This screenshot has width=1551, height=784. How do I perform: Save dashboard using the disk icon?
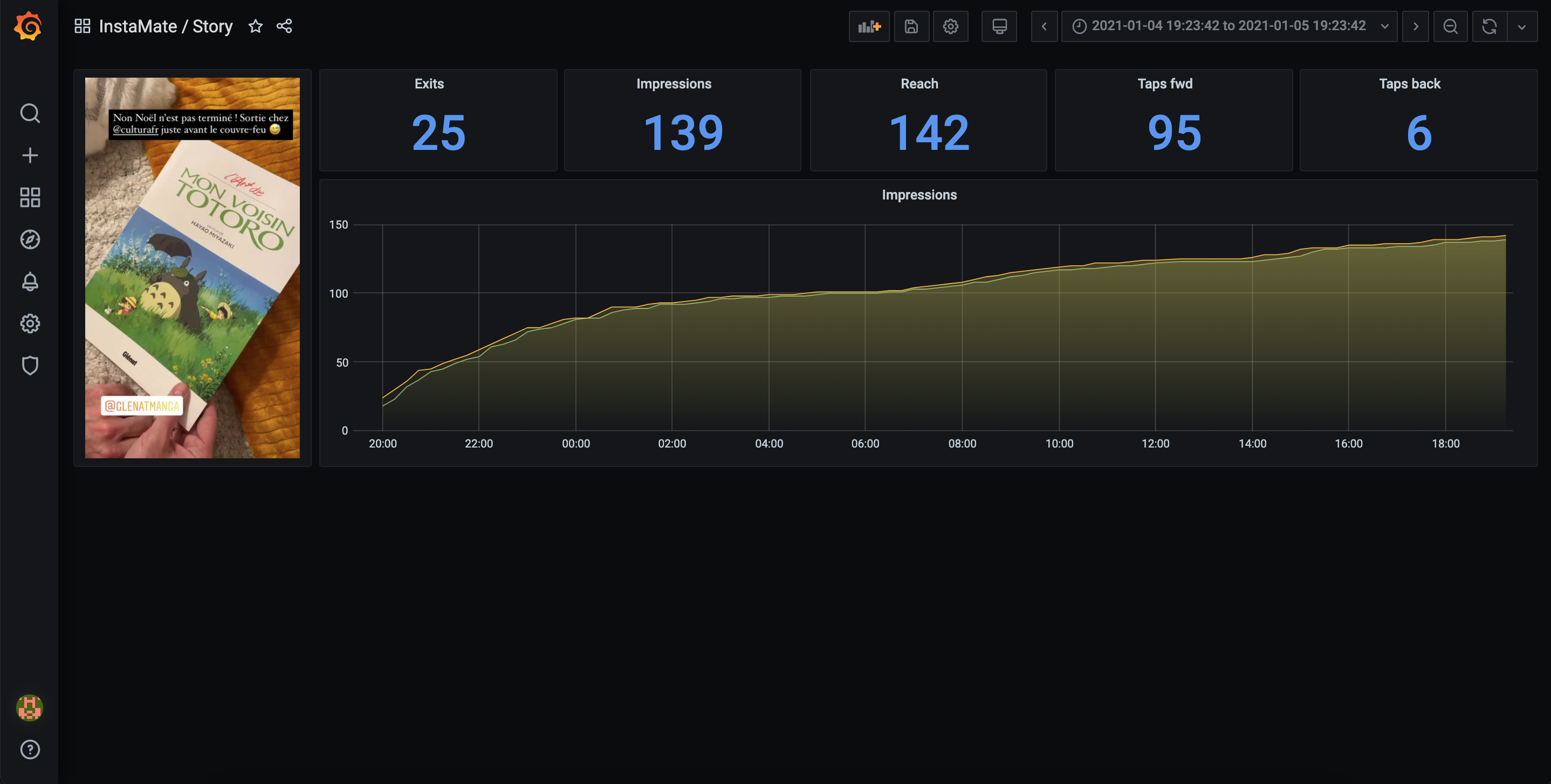(x=911, y=26)
